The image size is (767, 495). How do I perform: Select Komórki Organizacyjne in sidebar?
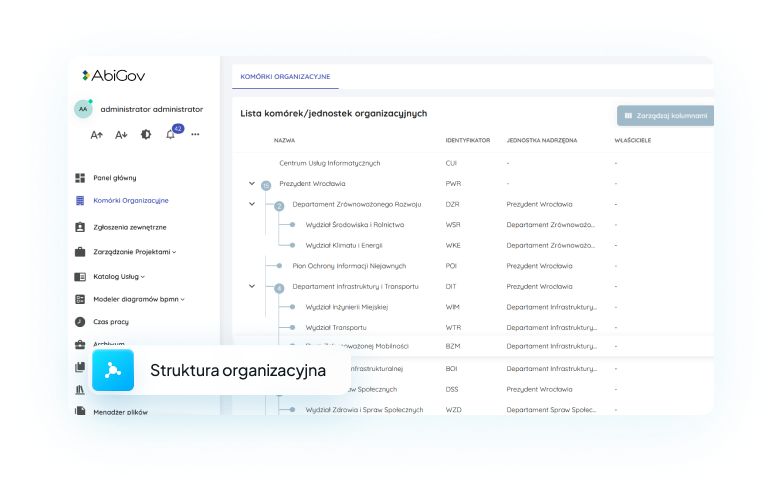130,200
